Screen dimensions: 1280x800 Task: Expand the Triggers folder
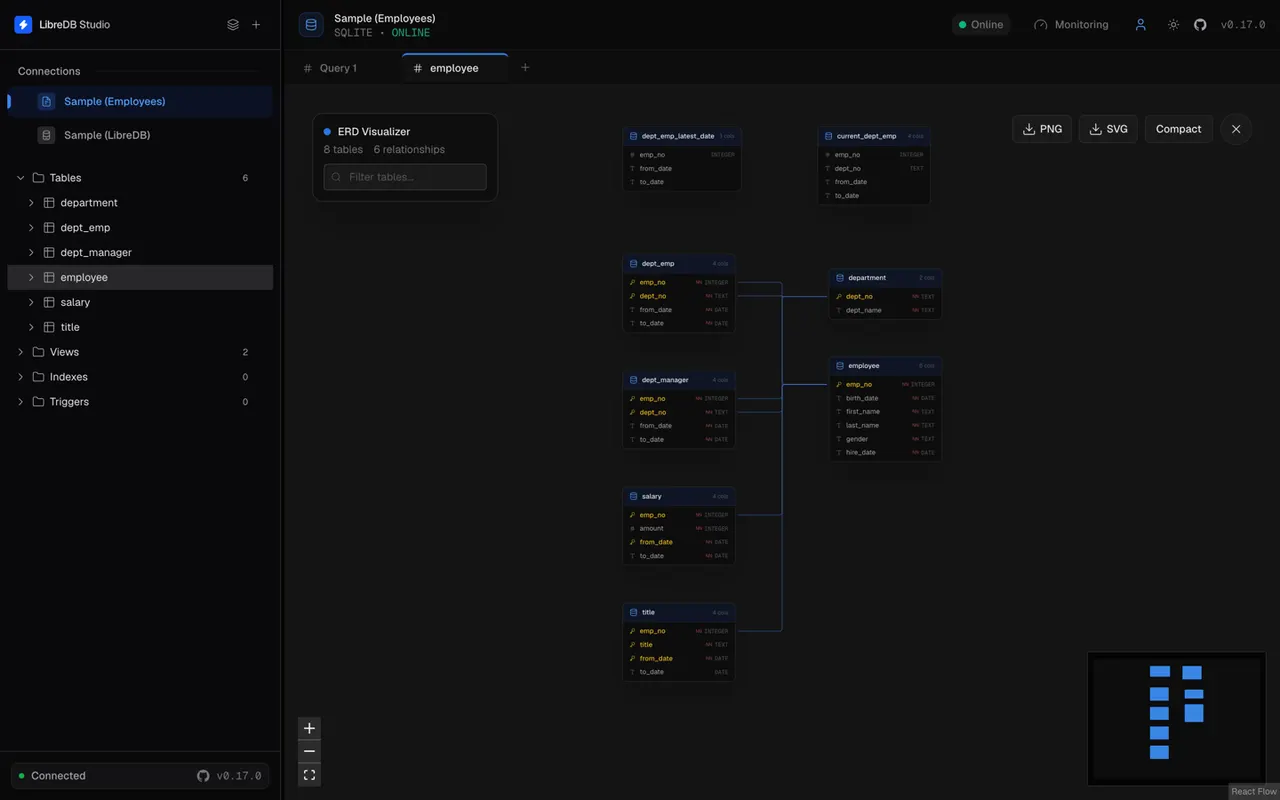[x=21, y=402]
